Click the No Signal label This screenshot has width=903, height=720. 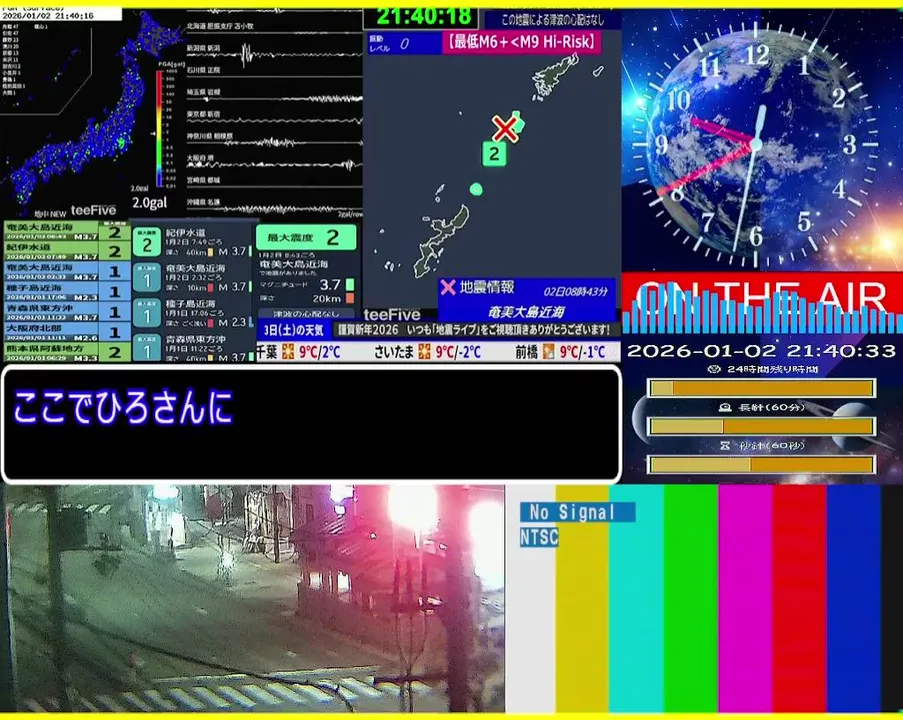[x=577, y=511]
